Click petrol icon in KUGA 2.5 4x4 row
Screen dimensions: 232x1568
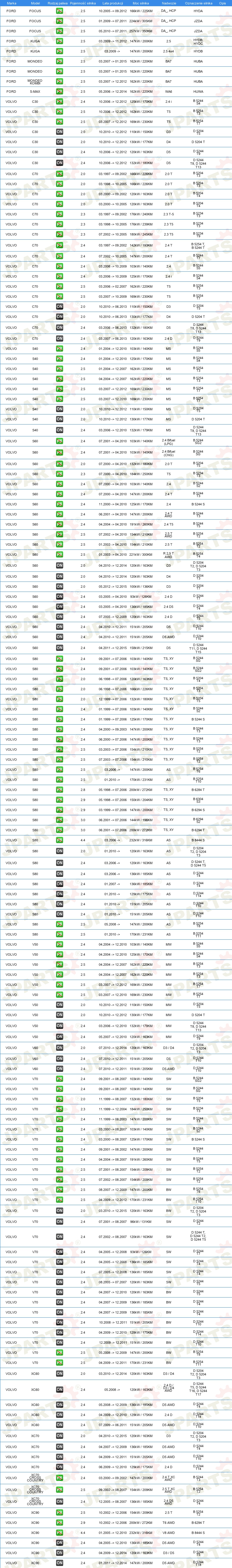59,51
